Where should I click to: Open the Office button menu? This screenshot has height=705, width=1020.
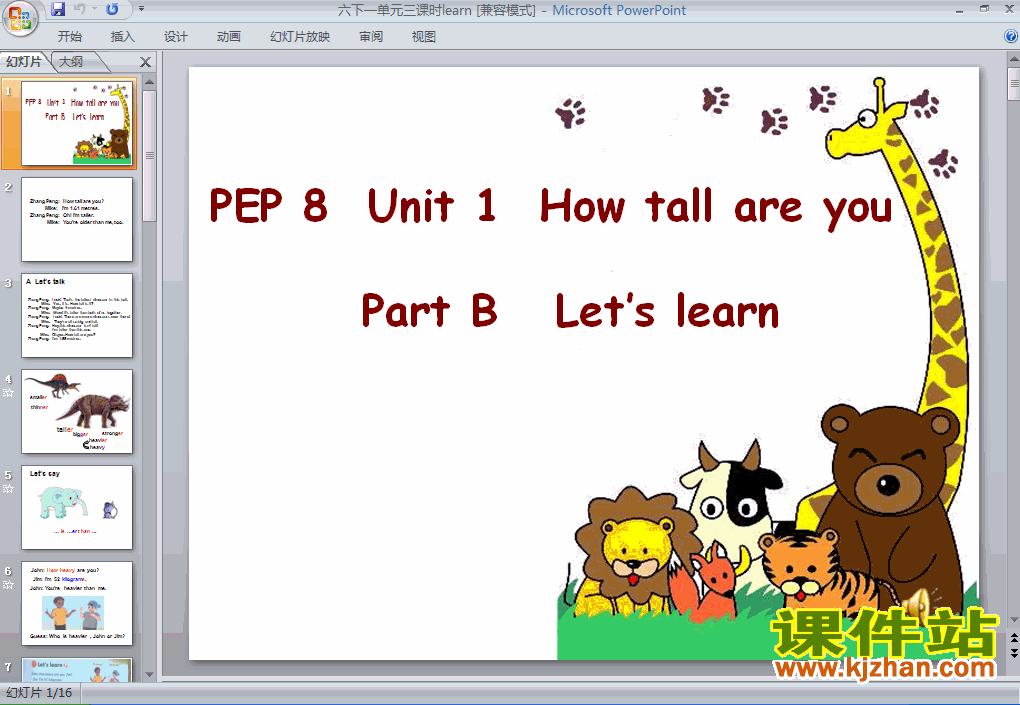pos(20,18)
